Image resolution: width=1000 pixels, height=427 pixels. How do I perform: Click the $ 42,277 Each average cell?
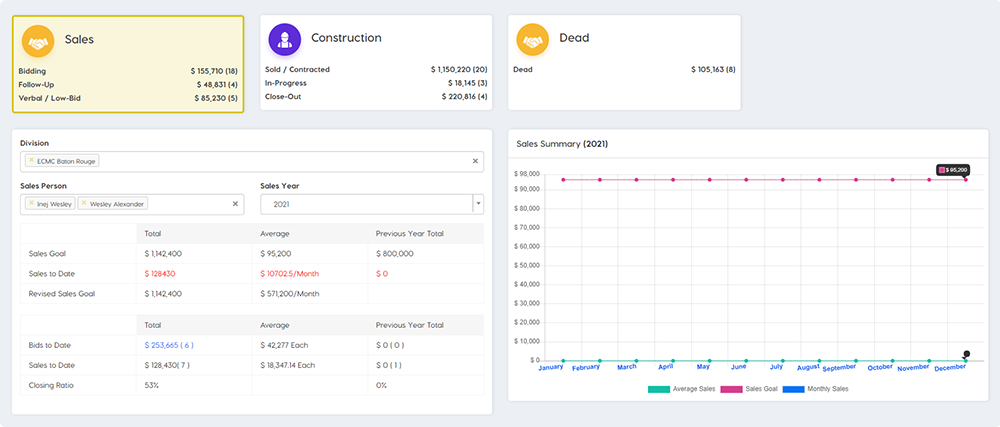click(x=310, y=345)
